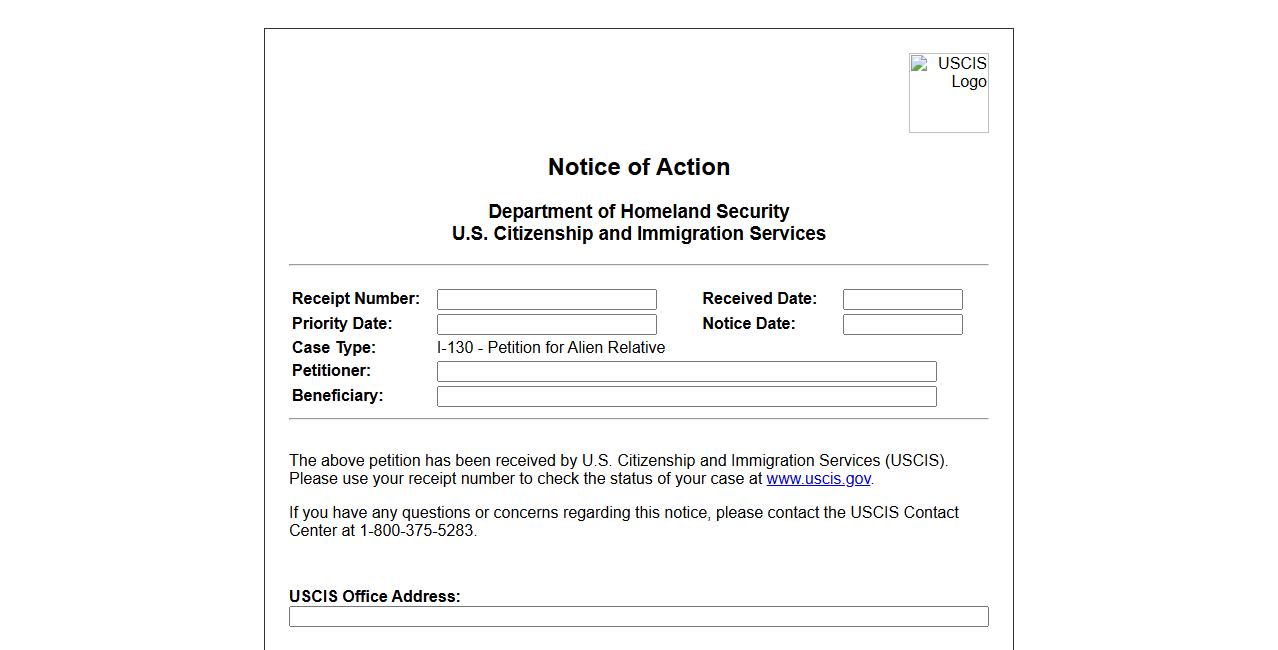Click the Notice Date label

(x=748, y=324)
